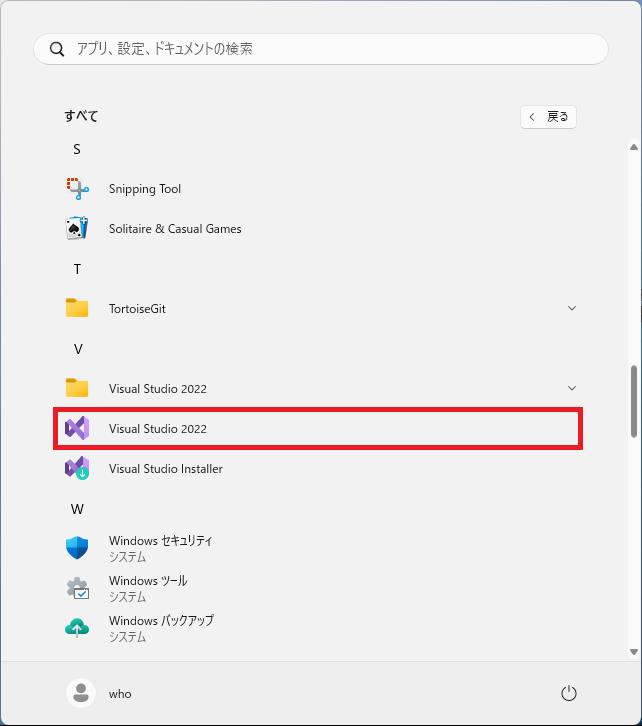Click the who user avatar icon
The height and width of the screenshot is (726, 642).
(81, 693)
